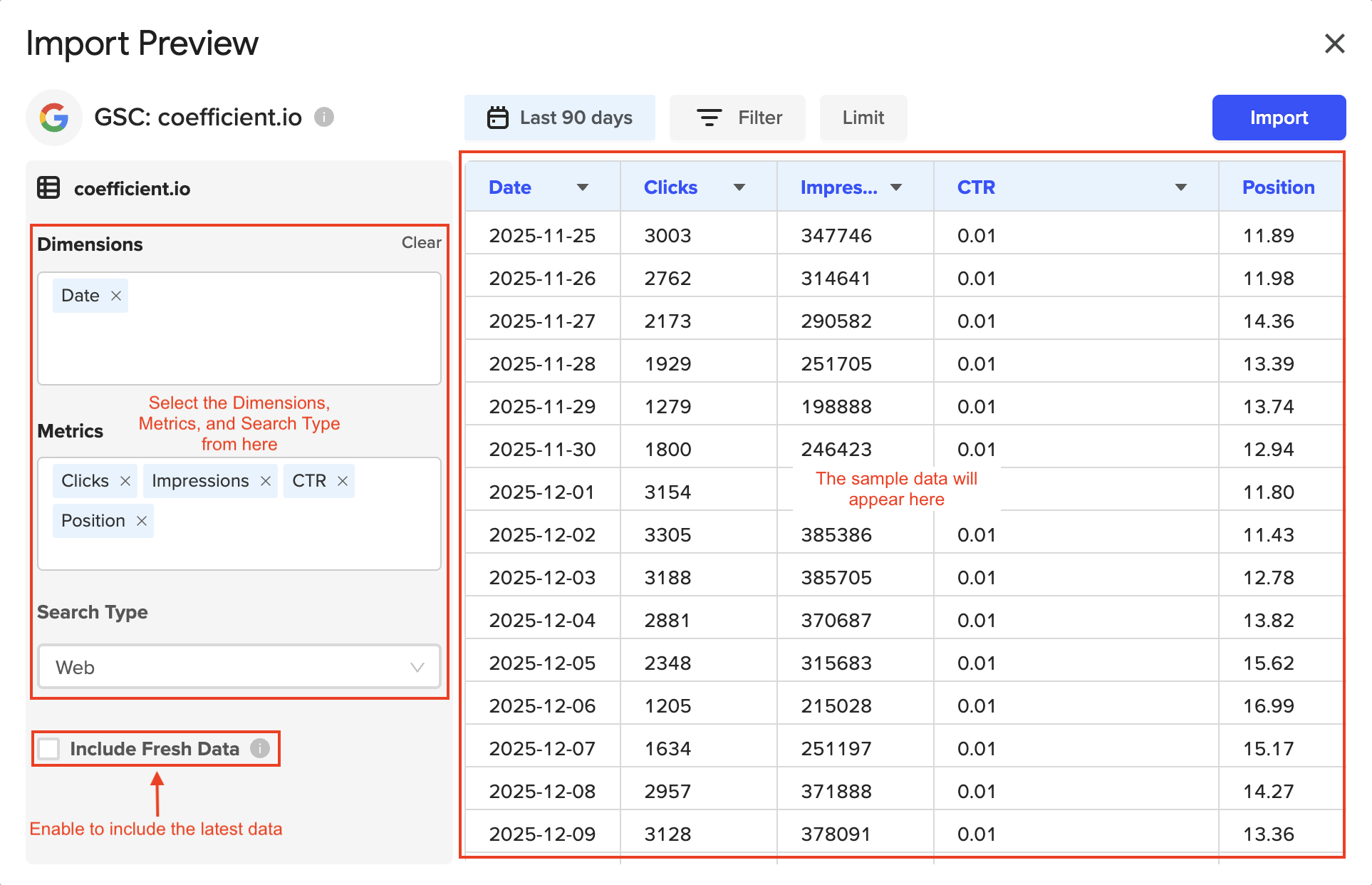Click the Limit button
Image resolution: width=1372 pixels, height=885 pixels.
[863, 118]
